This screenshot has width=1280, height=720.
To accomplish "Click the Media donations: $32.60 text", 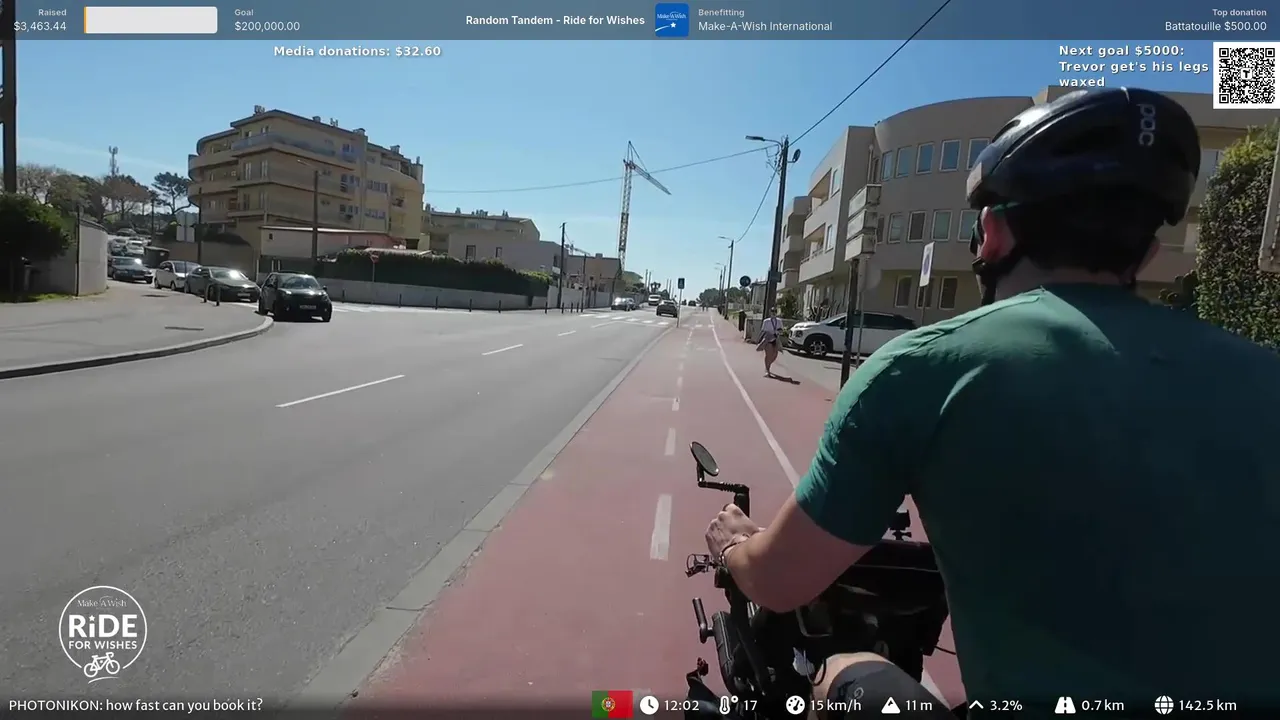I will (357, 51).
